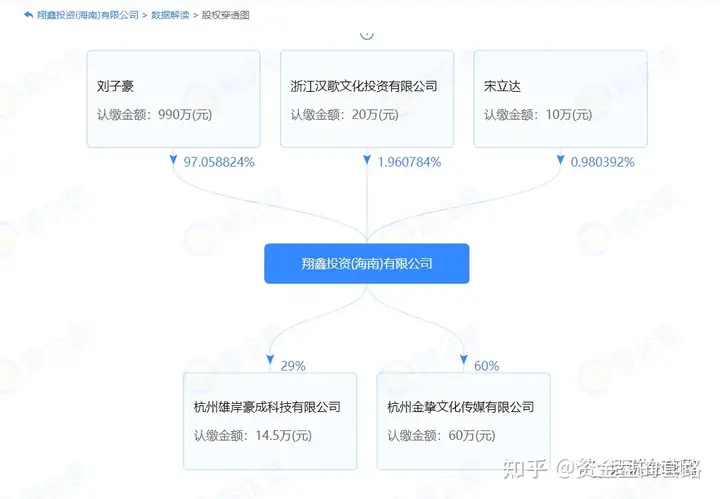720x499 pixels.
Task: Select 认缴金额: 20万(元) text
Action: click(344, 115)
